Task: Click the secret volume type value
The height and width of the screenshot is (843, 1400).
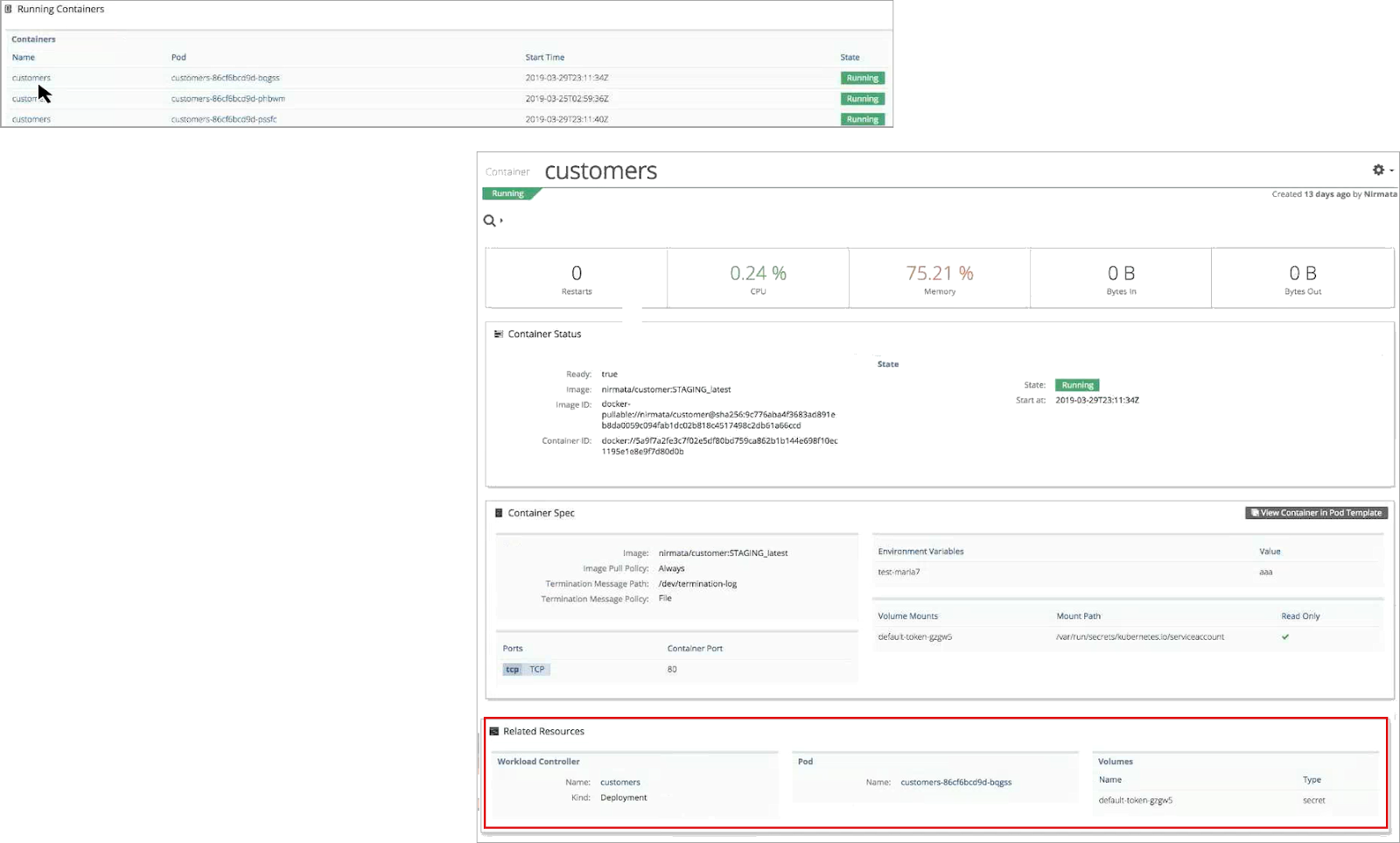Action: (1314, 800)
